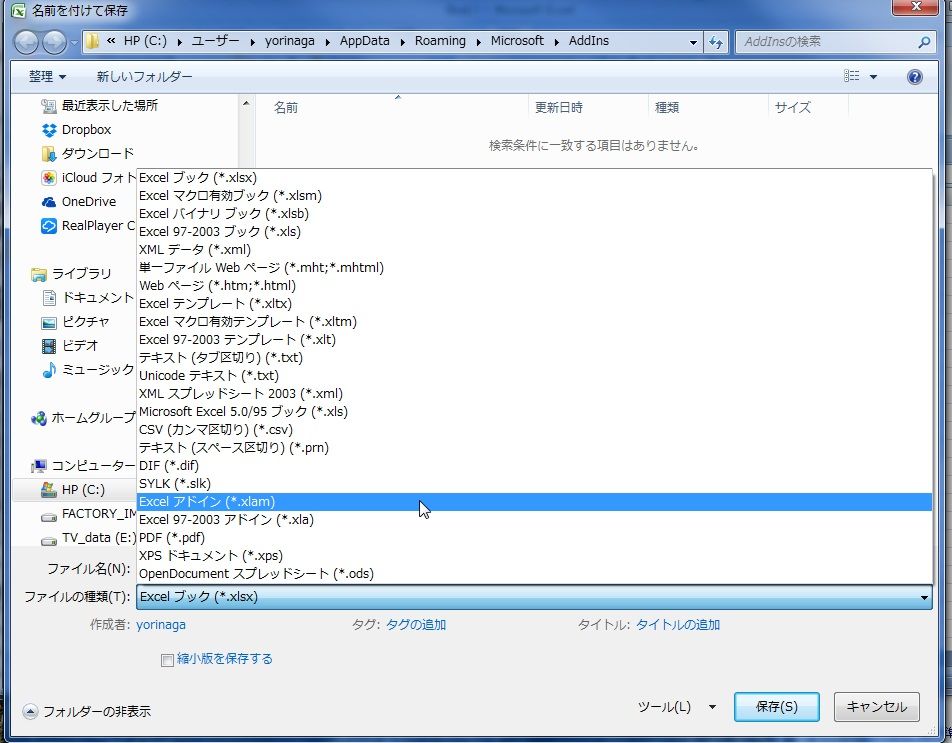Click author name yorinaga
The width and height of the screenshot is (952, 743).
pyautogui.click(x=161, y=625)
